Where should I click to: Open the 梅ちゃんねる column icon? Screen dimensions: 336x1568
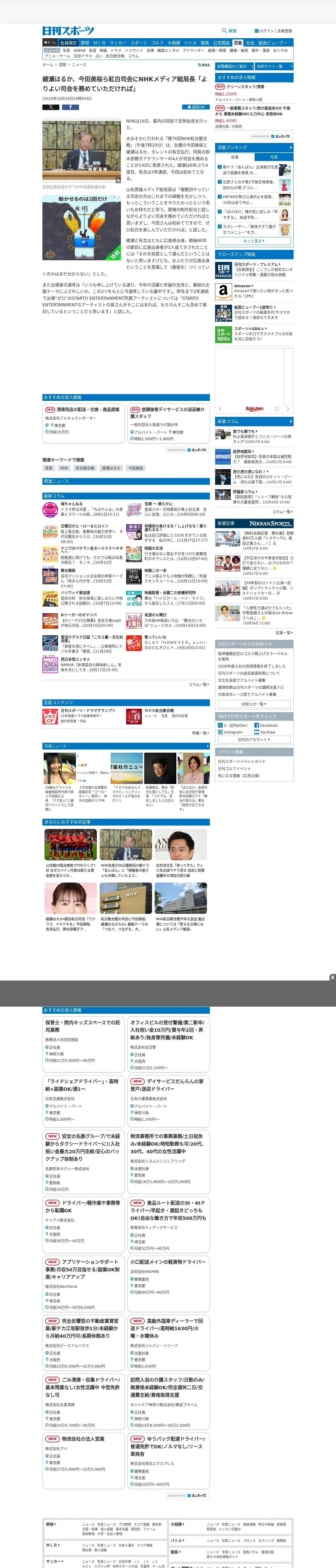pos(50,510)
